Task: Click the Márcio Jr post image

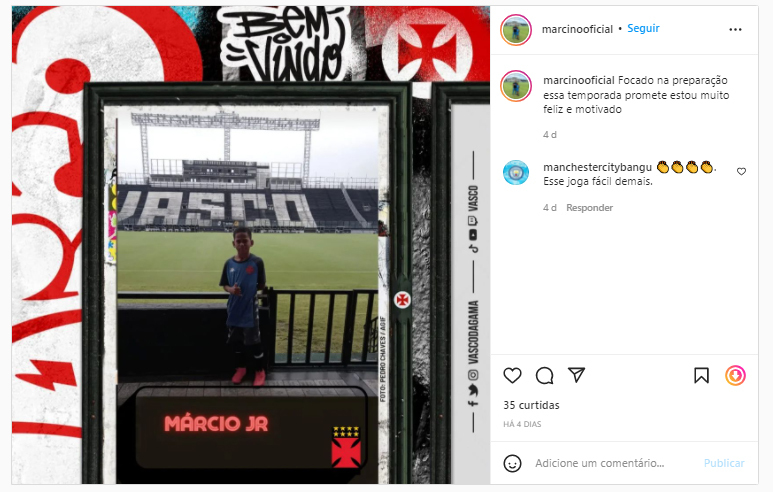Action: 251,245
